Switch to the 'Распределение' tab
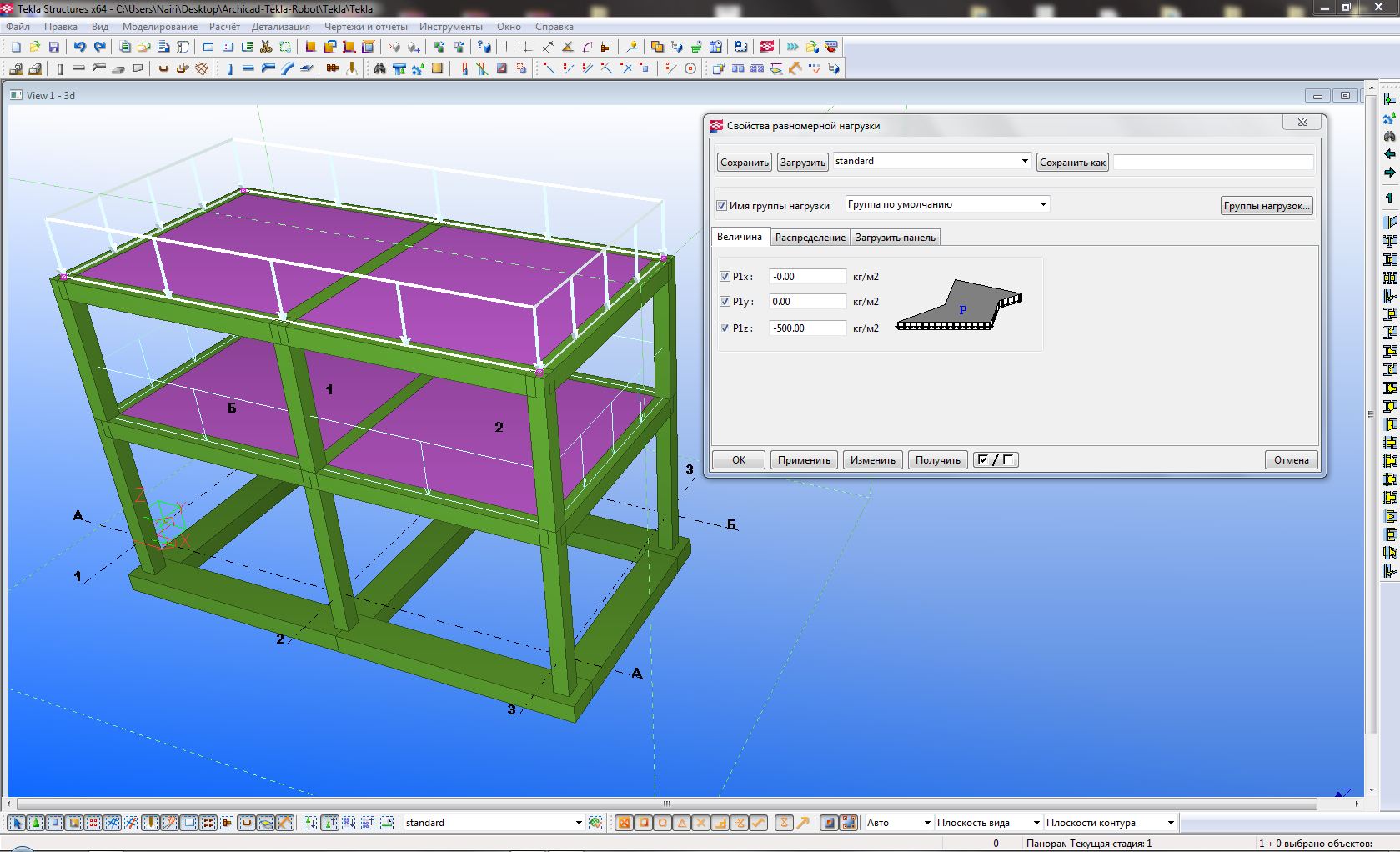The image size is (1400, 852). (x=810, y=238)
